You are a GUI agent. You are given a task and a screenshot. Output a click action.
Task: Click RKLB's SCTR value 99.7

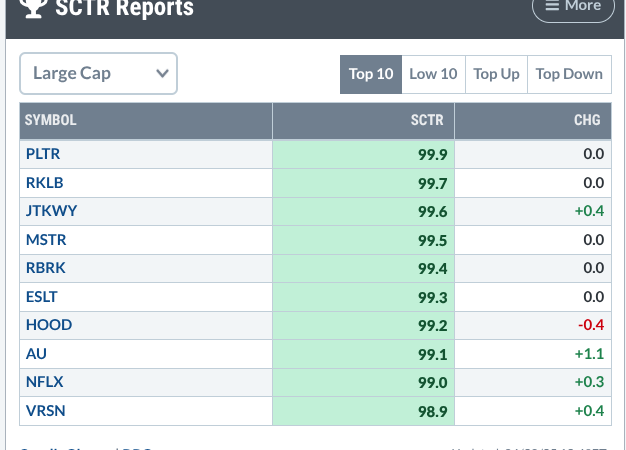432,184
